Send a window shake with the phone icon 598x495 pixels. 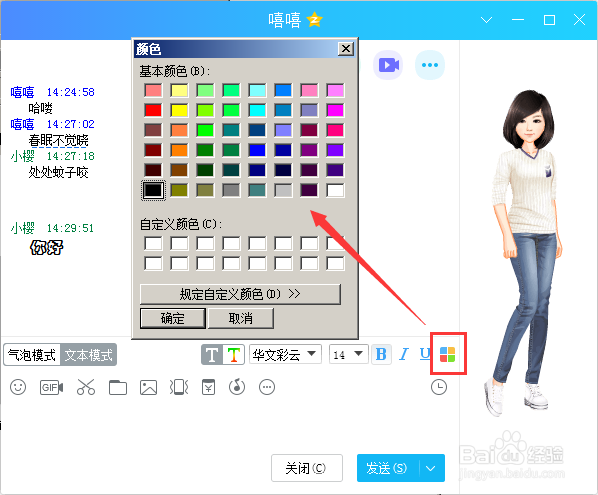(179, 387)
